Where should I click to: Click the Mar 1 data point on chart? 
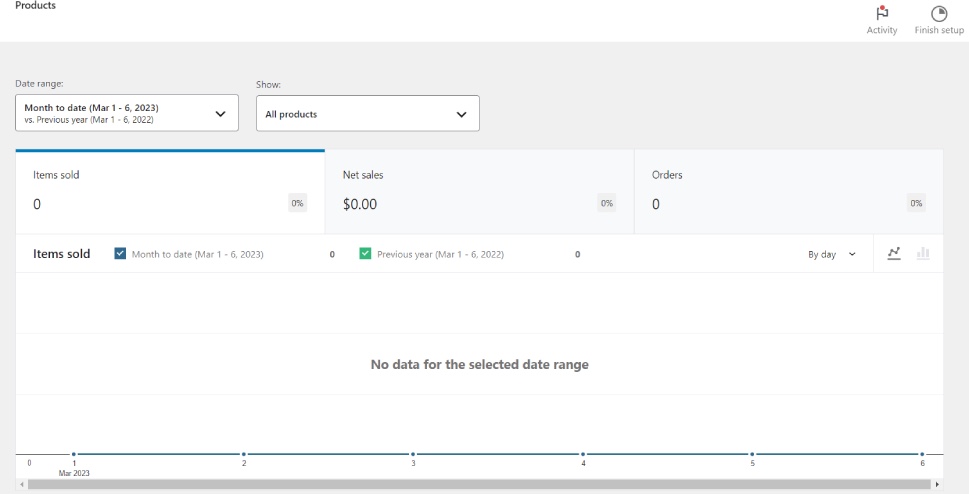(74, 454)
